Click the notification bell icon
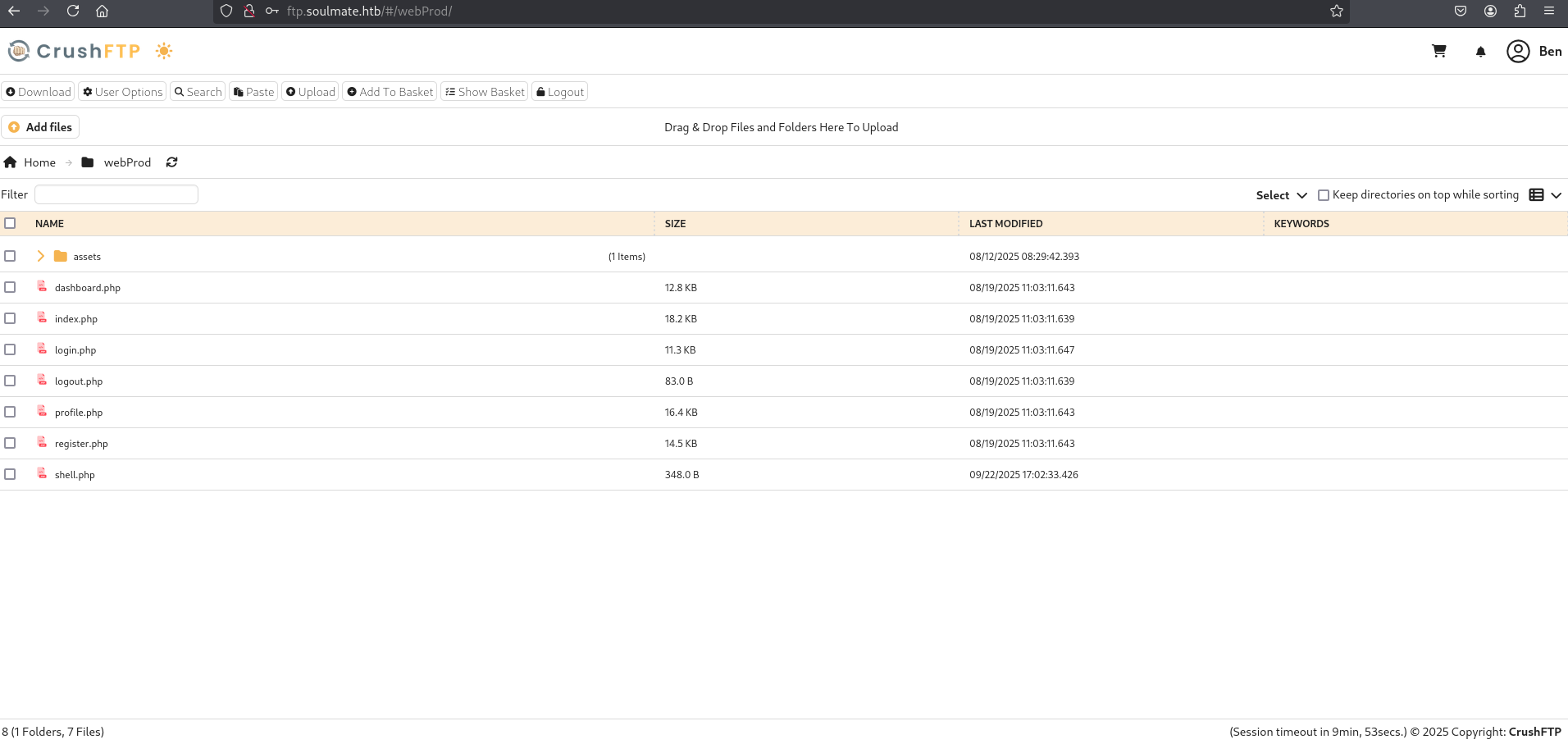Viewport: 1568px width, 744px height. pos(1480,52)
